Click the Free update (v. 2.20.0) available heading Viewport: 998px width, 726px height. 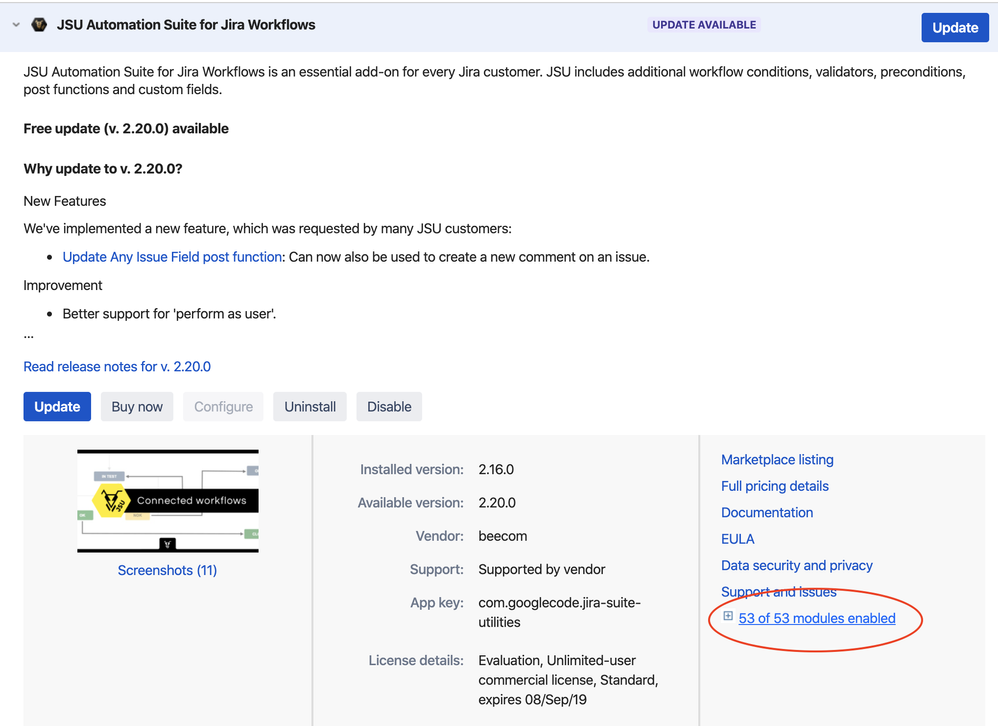[126, 129]
